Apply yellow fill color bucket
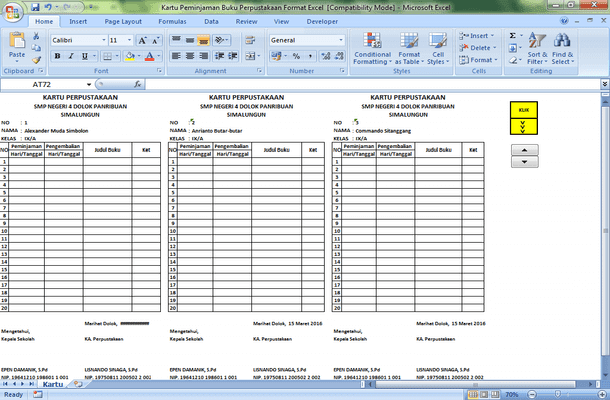Screen dimensions: 610x400 [x=130, y=56]
